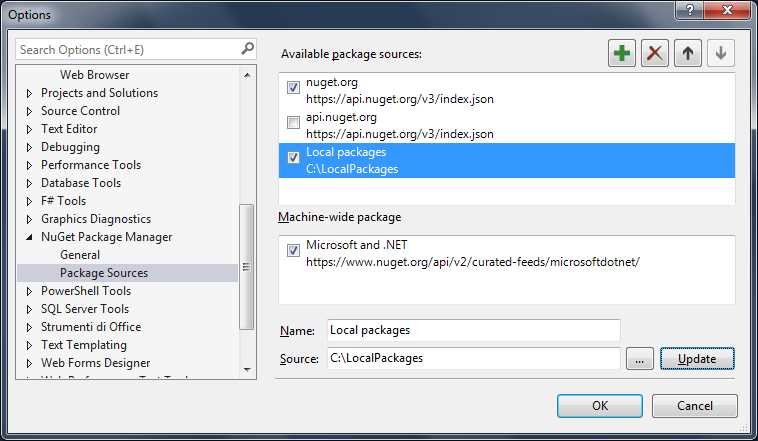This screenshot has height=441, width=758.
Task: Cancel the Options dialog
Action: coord(694,406)
